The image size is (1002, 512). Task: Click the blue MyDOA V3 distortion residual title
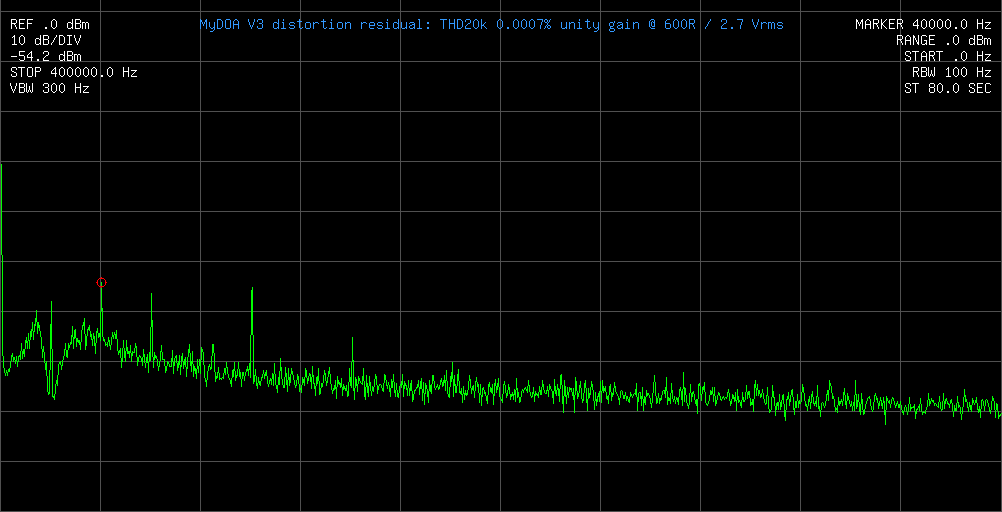click(491, 25)
